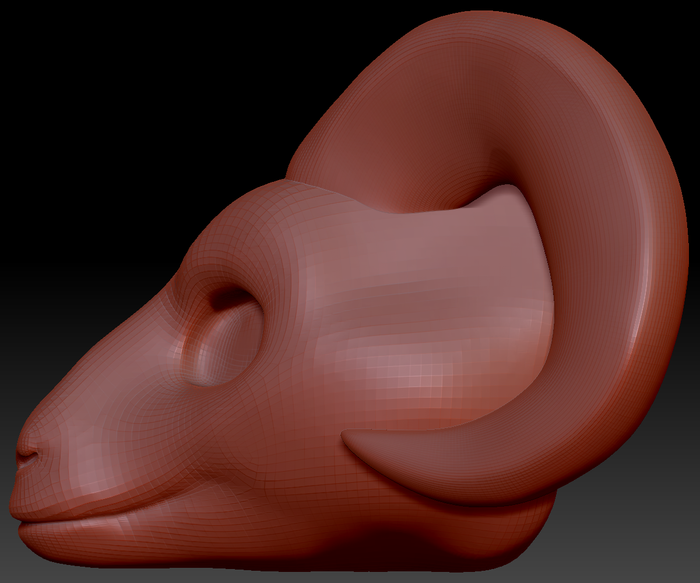Click the eye socket on the sculpted head
This screenshot has height=583, width=700.
click(222, 337)
